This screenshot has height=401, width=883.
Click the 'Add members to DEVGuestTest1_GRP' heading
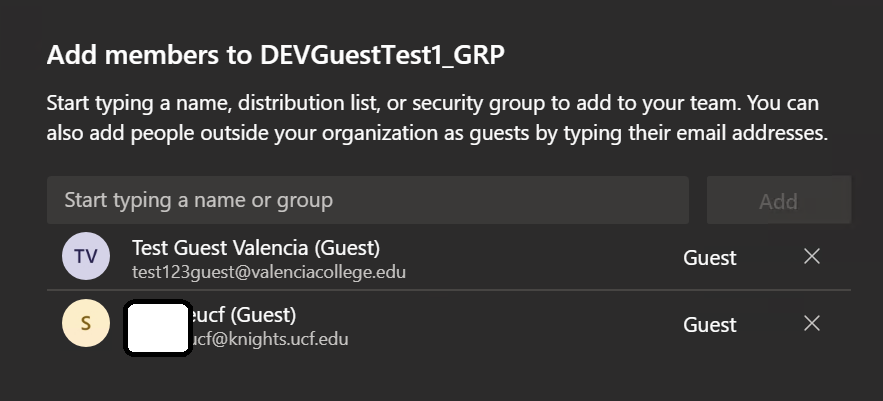pos(276,56)
